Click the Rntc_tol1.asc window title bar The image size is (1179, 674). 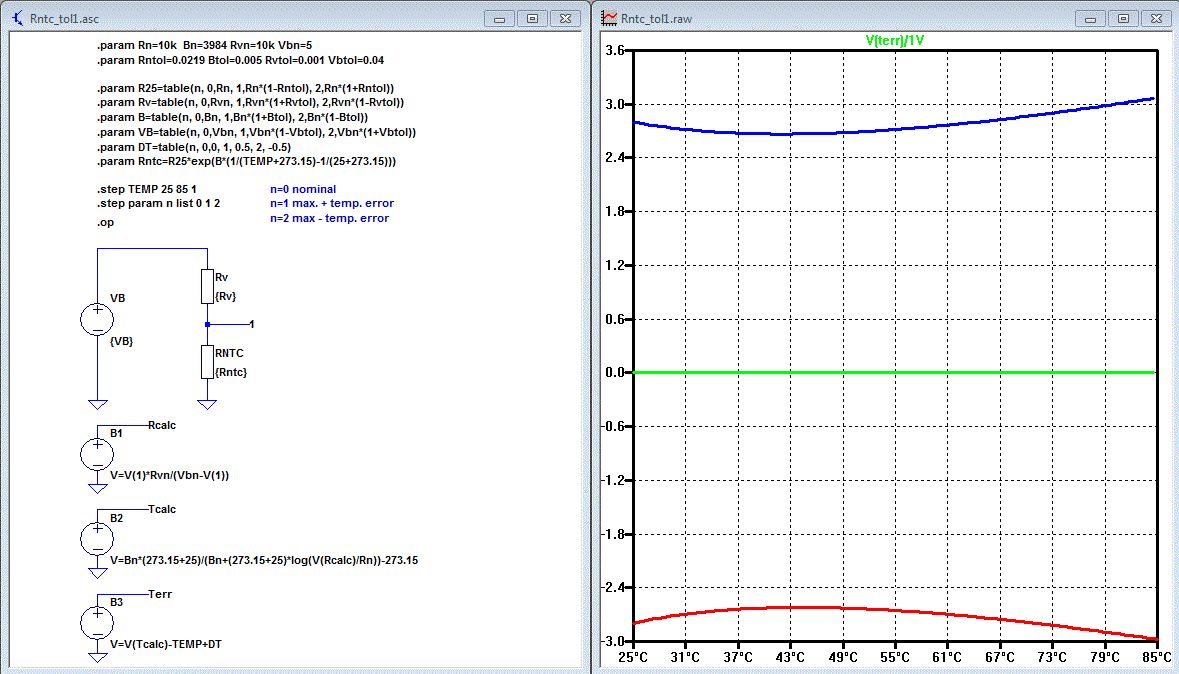[250, 19]
